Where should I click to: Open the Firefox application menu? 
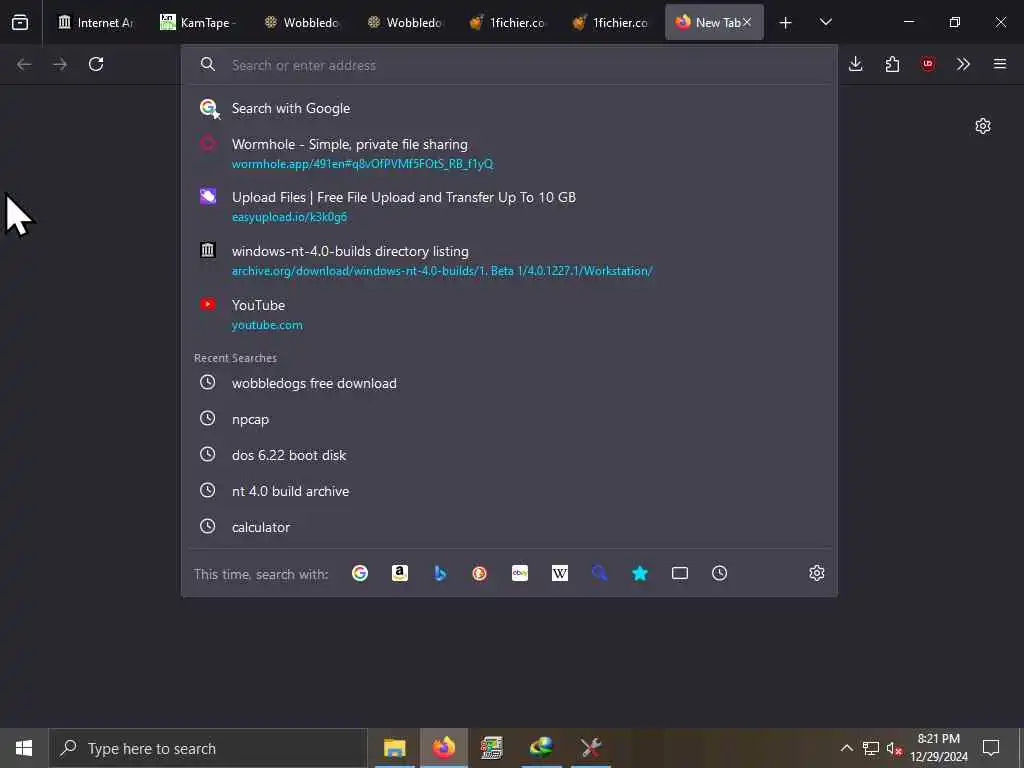point(1000,64)
